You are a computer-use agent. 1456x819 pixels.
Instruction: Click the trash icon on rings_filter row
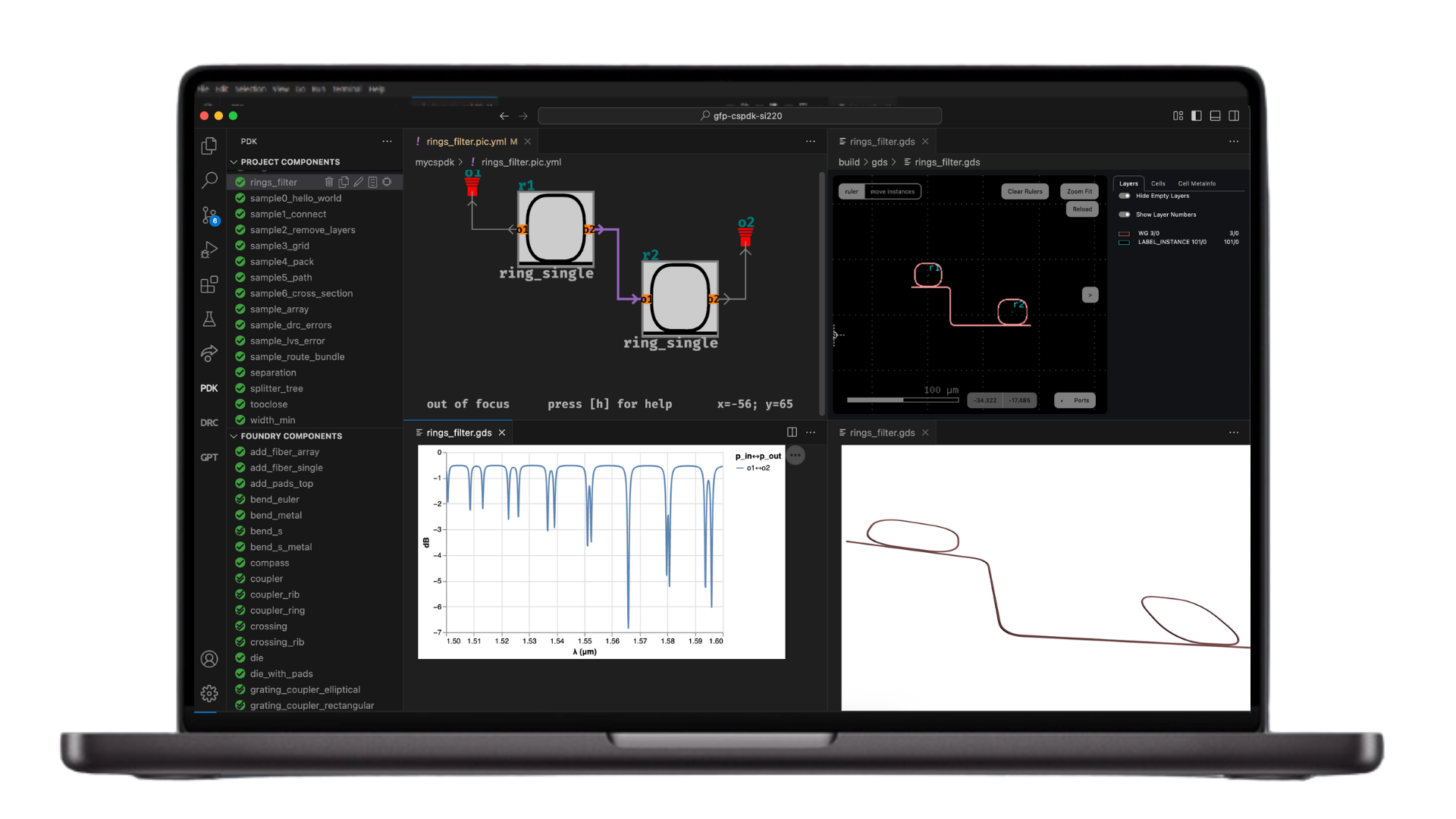coord(329,182)
